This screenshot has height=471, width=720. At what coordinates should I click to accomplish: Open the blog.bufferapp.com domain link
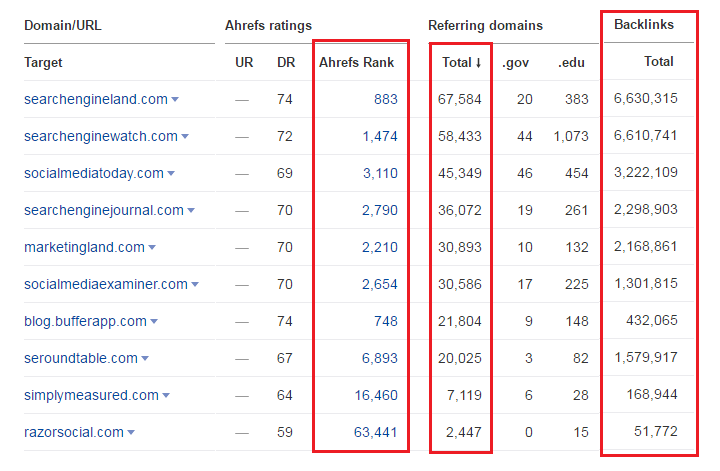(x=85, y=321)
